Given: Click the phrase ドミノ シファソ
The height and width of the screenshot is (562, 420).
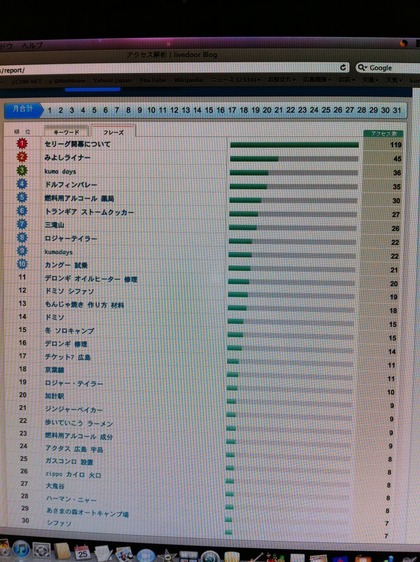Looking at the screenshot, I should (69, 291).
